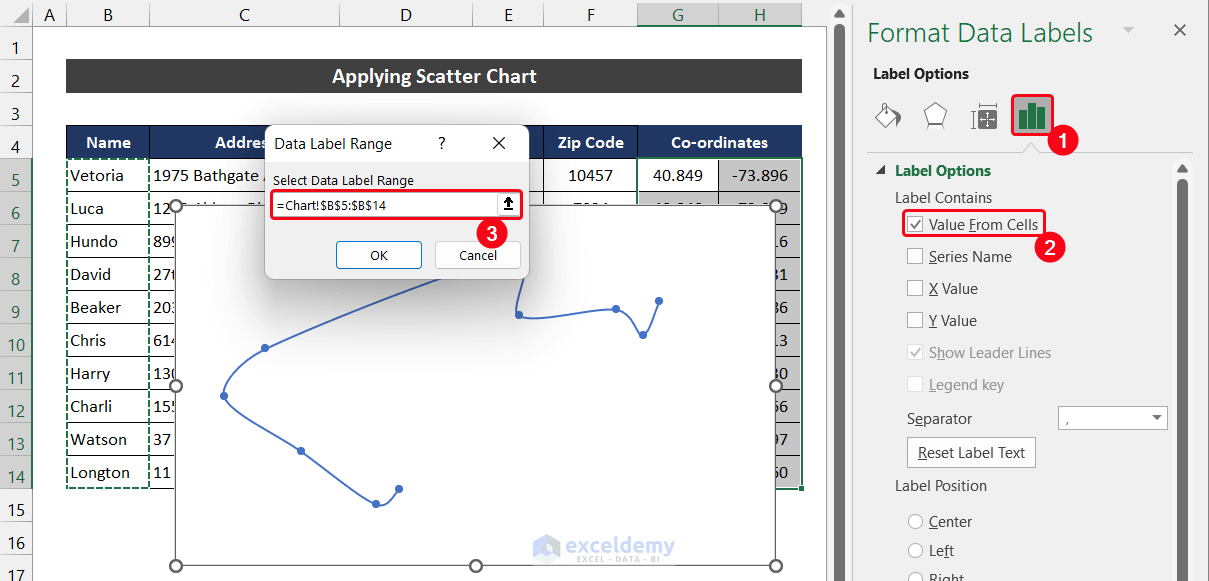This screenshot has width=1209, height=581.
Task: Open the Separator dropdown
Action: [x=1158, y=418]
